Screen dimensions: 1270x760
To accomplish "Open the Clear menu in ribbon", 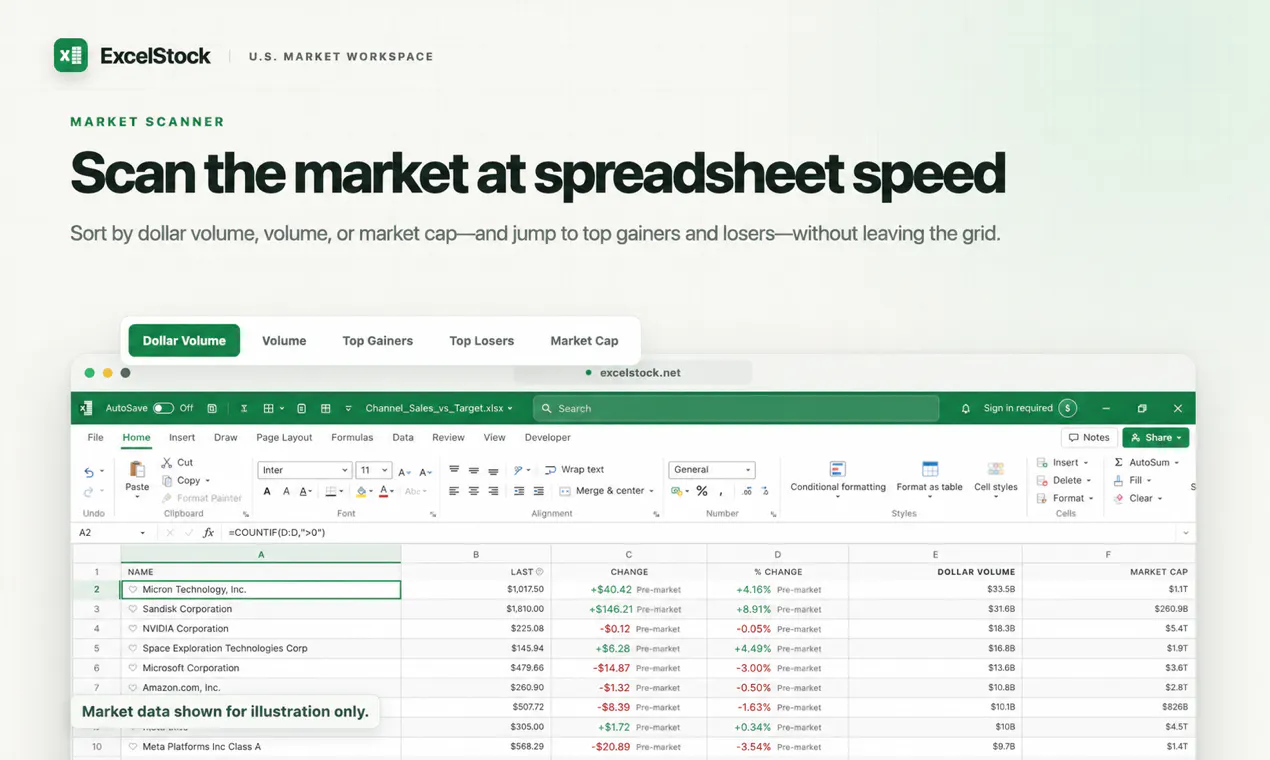I will 1138,498.
